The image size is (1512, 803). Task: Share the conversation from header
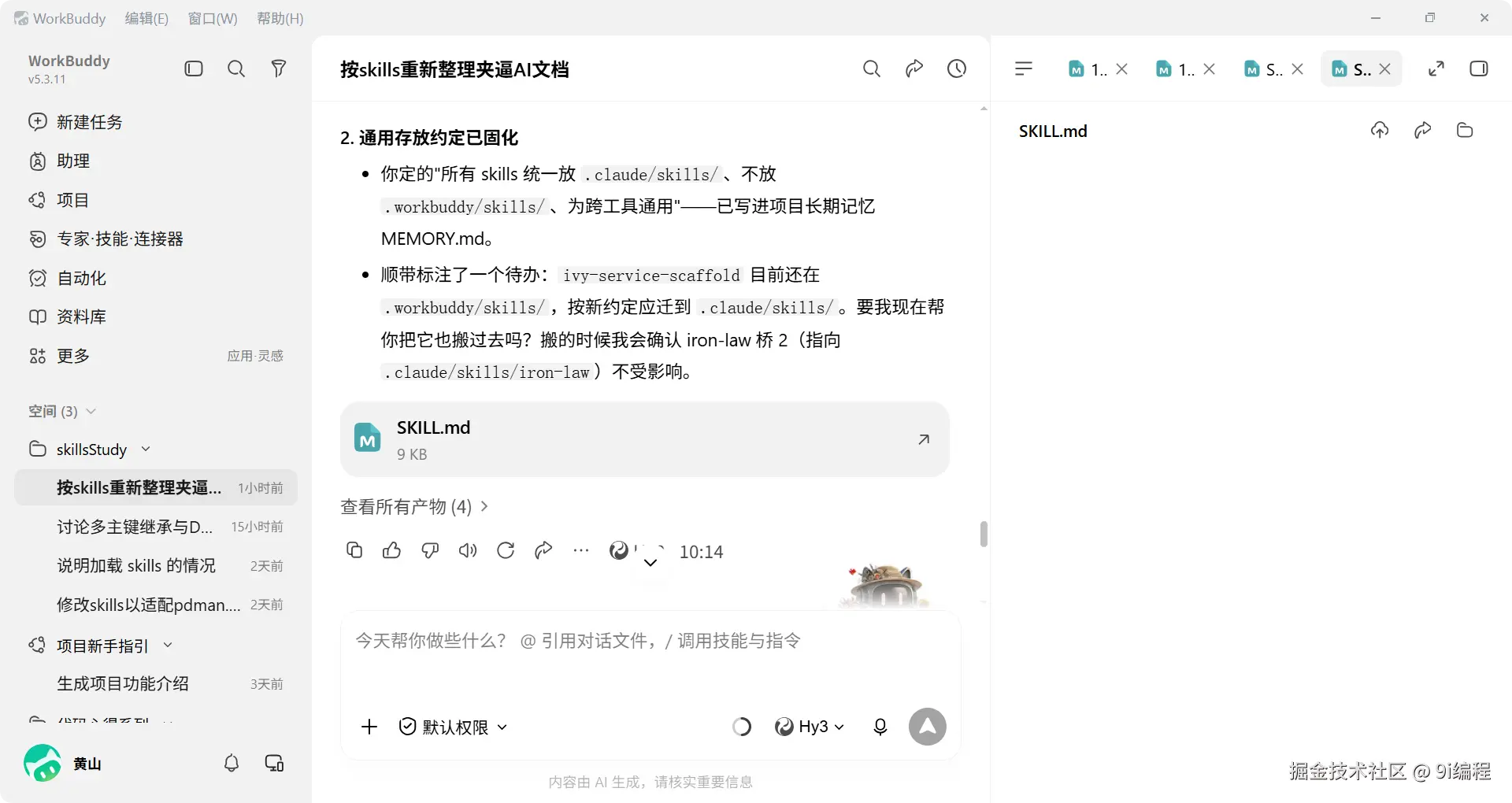(x=914, y=69)
